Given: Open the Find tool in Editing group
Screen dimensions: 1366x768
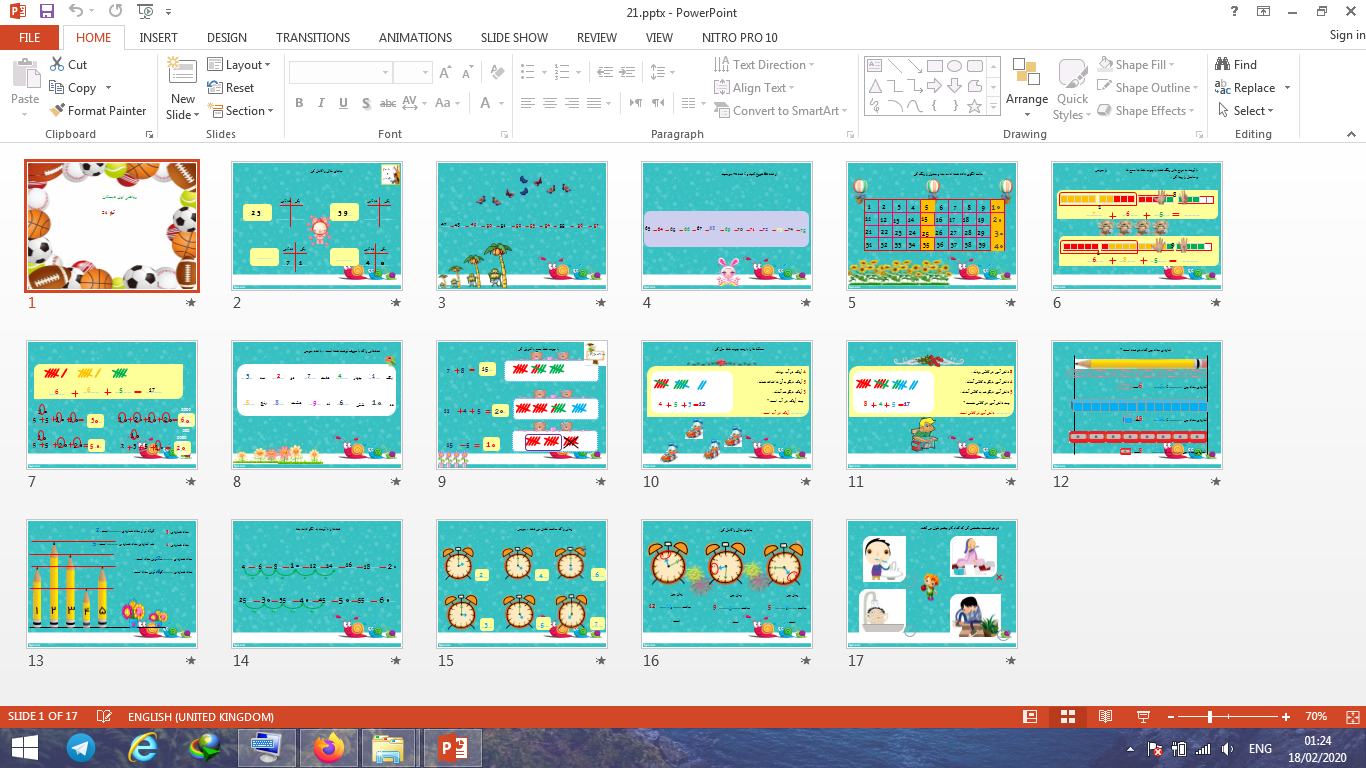Looking at the screenshot, I should (1235, 64).
